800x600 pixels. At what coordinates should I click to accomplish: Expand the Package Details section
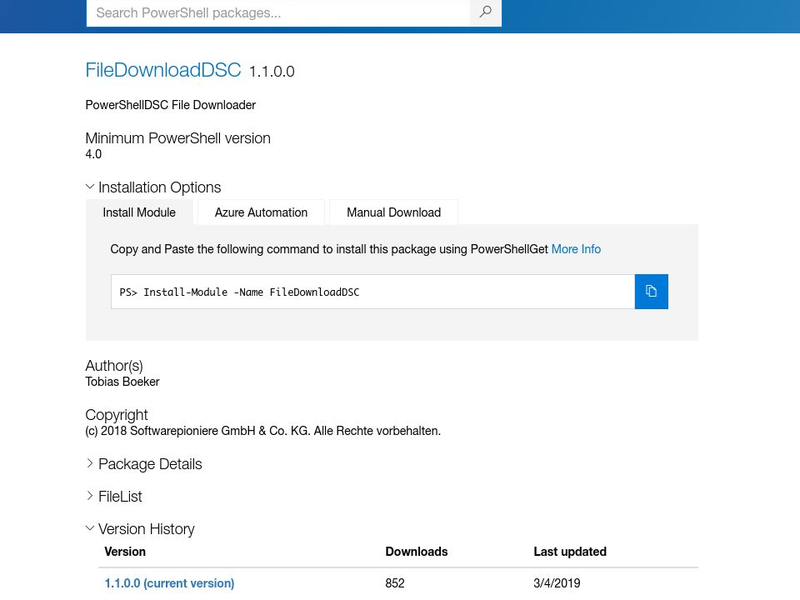(x=144, y=464)
